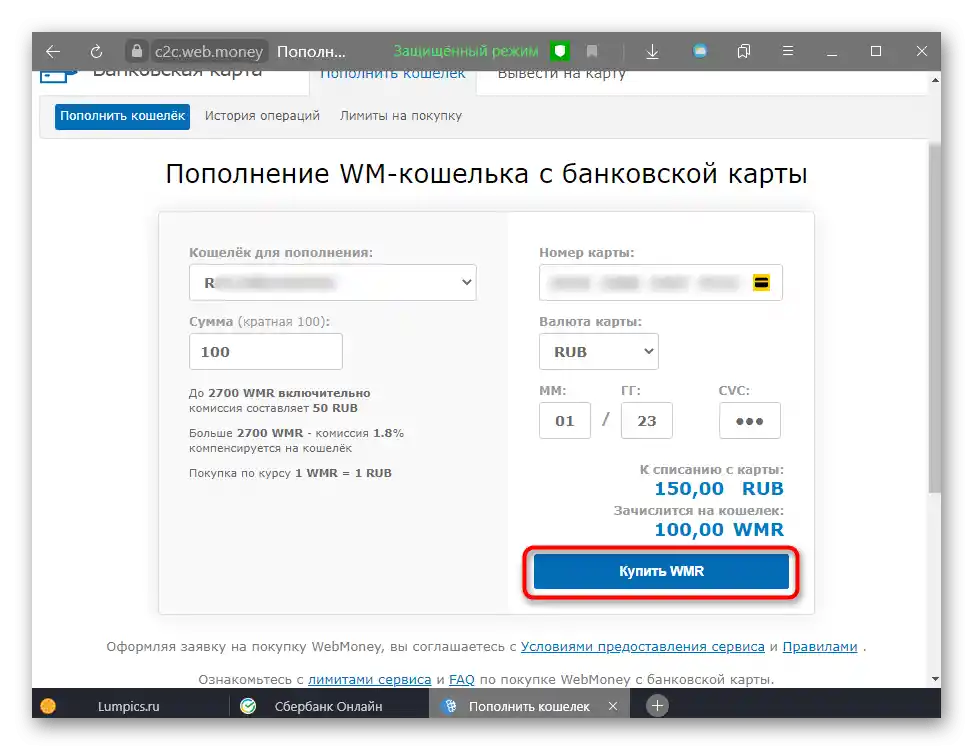This screenshot has height=750, width=973.
Task: Click the ГГ expiry year field
Action: click(x=647, y=421)
